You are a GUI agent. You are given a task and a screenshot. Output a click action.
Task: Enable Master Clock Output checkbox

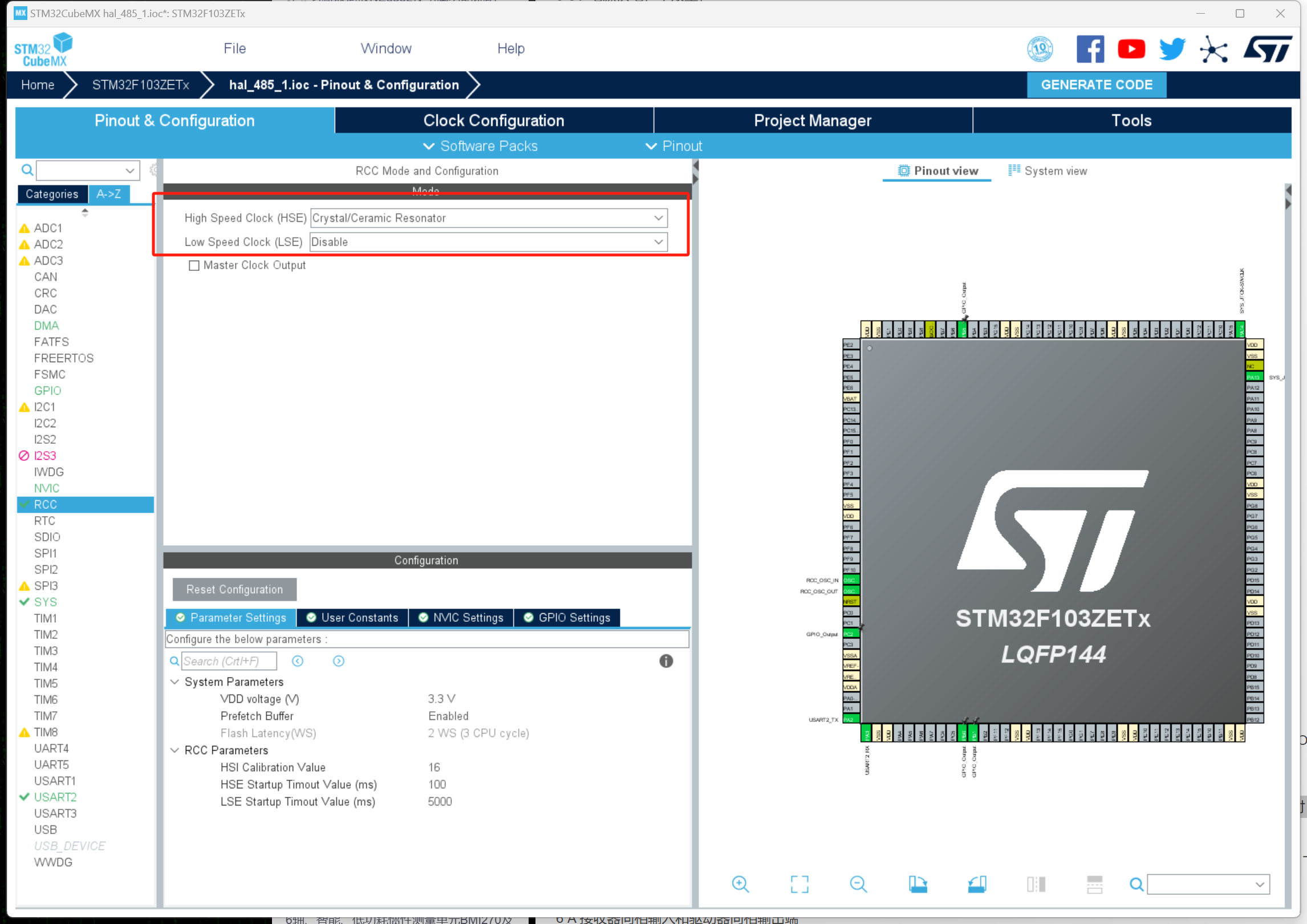tap(194, 265)
